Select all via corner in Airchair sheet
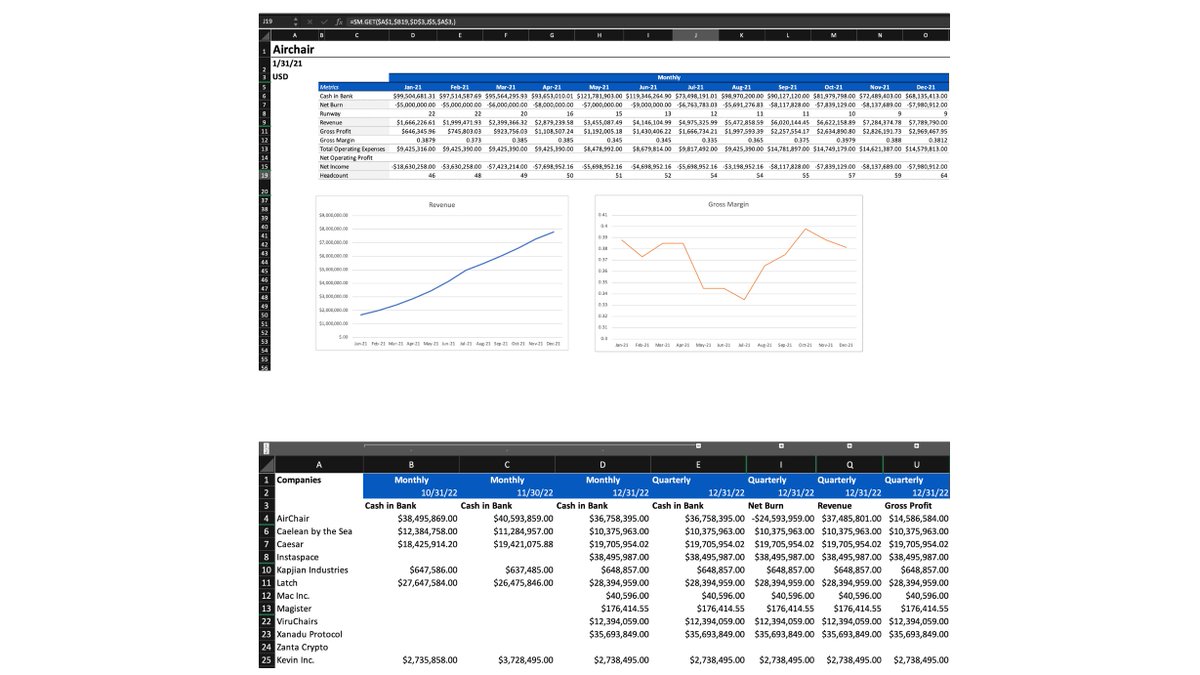1200x675 pixels. 265,35
